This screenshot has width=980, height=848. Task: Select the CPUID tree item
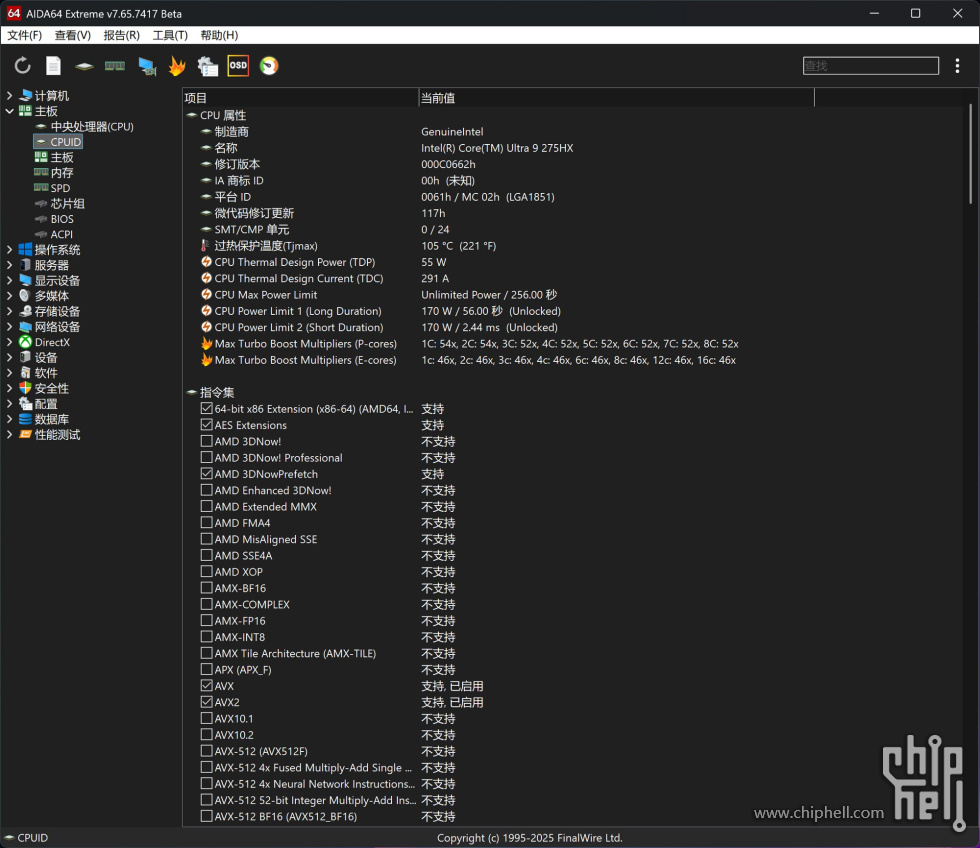pyautogui.click(x=58, y=142)
